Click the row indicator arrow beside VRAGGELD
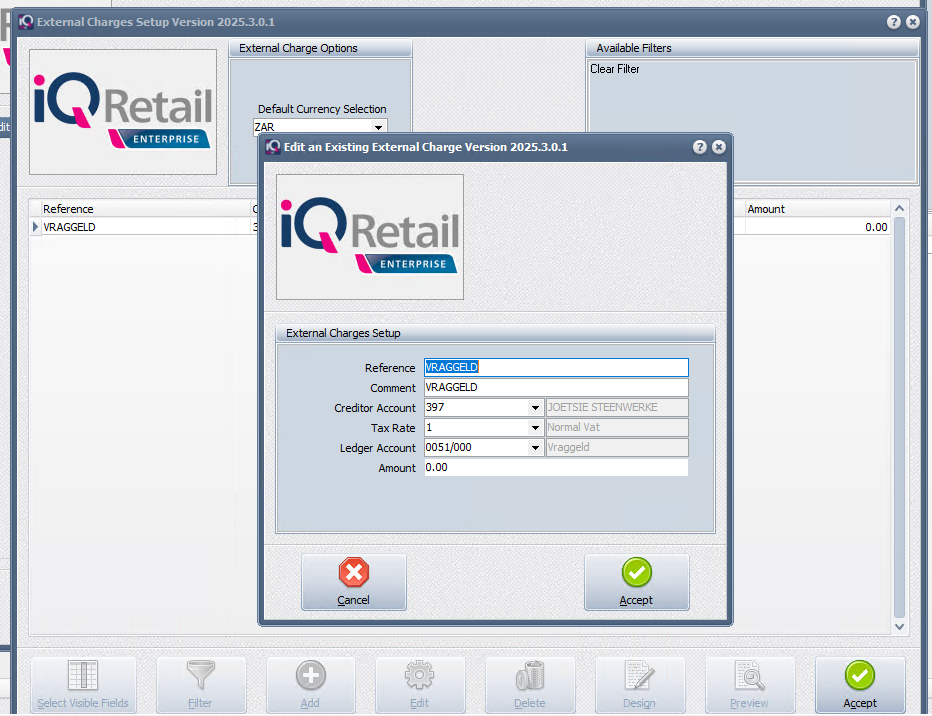The width and height of the screenshot is (932, 716). click(x=35, y=227)
